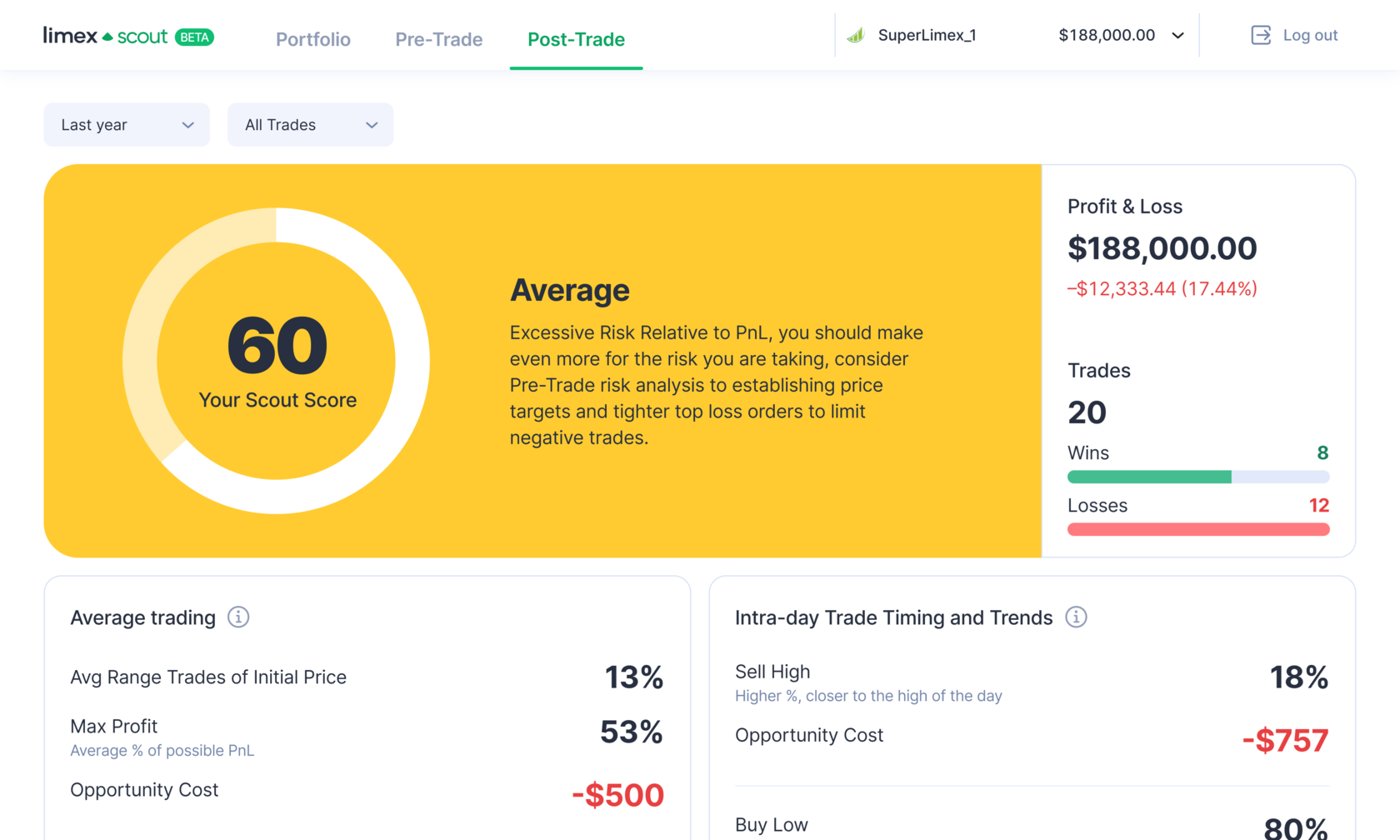The height and width of the screenshot is (840, 1400).
Task: Click the Log out arrow icon
Action: click(1261, 35)
